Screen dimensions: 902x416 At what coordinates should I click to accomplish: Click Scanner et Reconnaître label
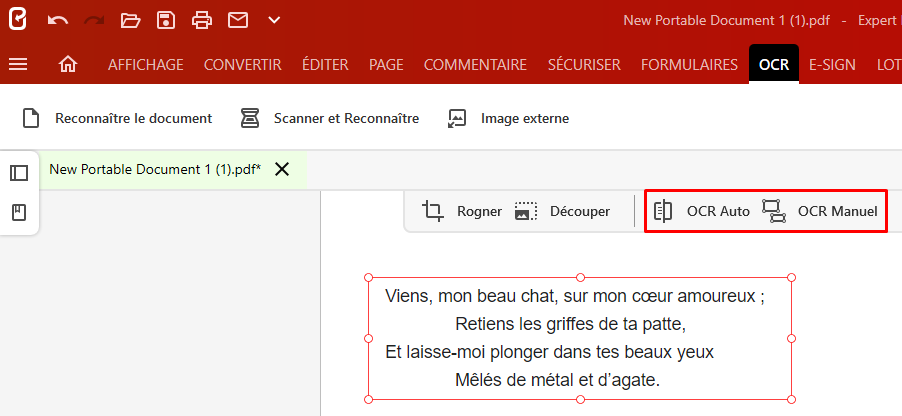tap(346, 119)
